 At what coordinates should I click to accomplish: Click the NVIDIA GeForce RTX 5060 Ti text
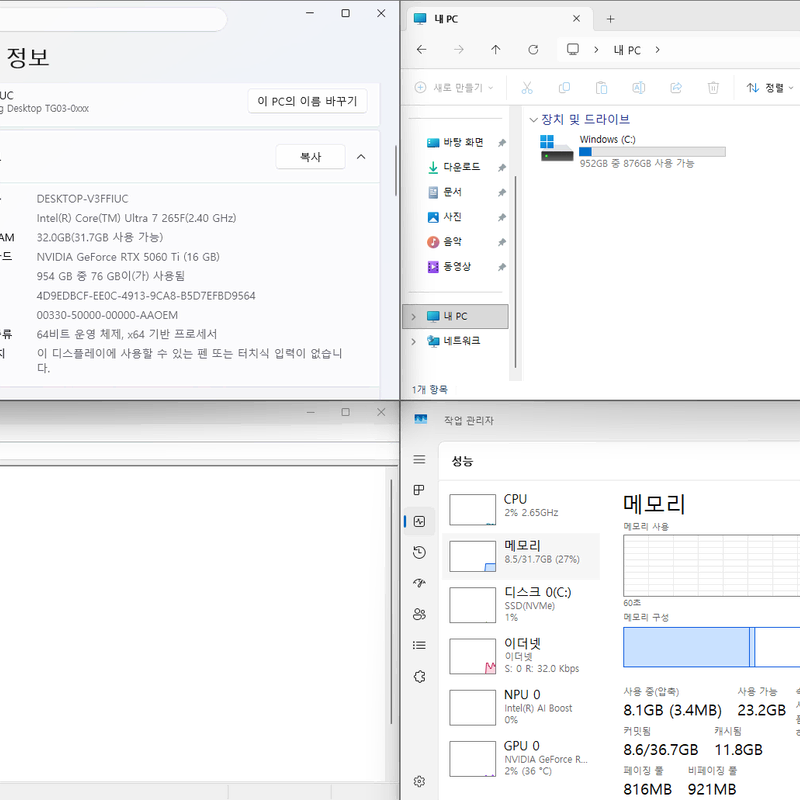[128, 257]
